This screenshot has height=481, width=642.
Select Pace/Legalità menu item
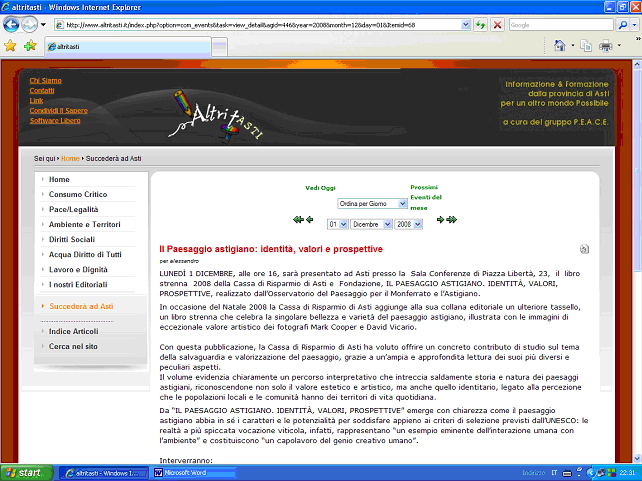click(73, 210)
